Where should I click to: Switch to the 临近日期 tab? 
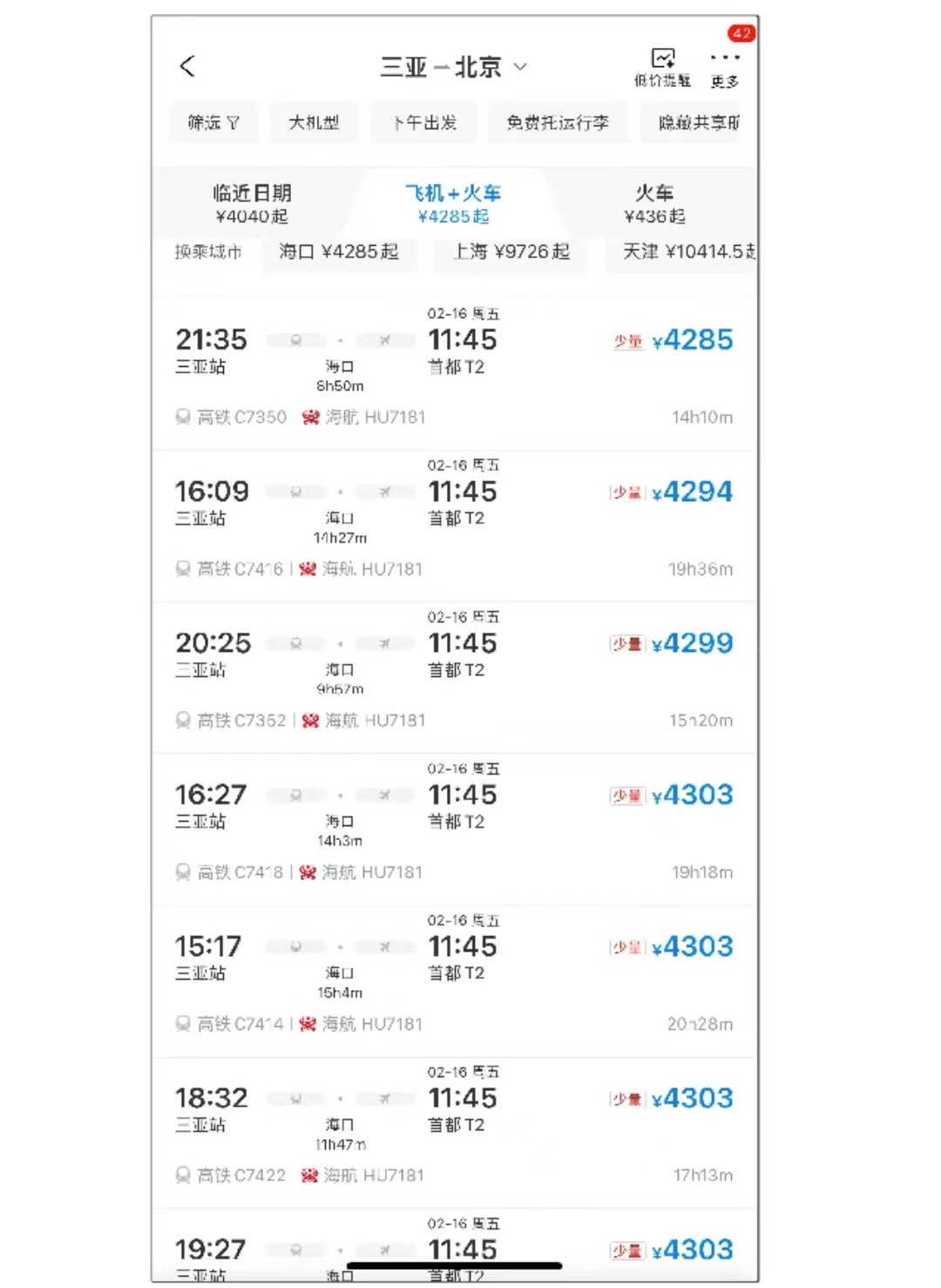pyautogui.click(x=252, y=203)
